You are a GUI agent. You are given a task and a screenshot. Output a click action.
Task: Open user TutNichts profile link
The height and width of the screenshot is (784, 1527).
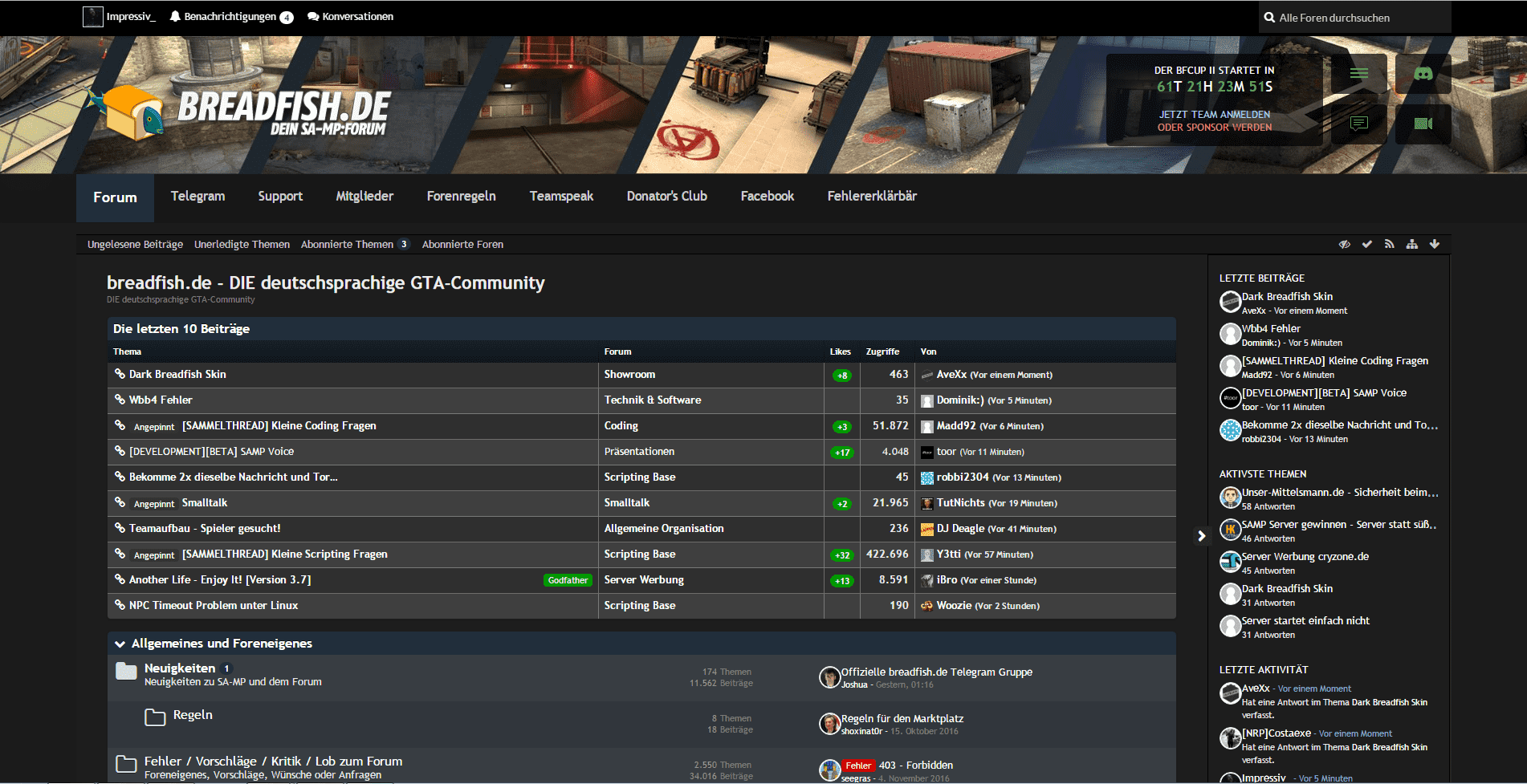coord(960,503)
